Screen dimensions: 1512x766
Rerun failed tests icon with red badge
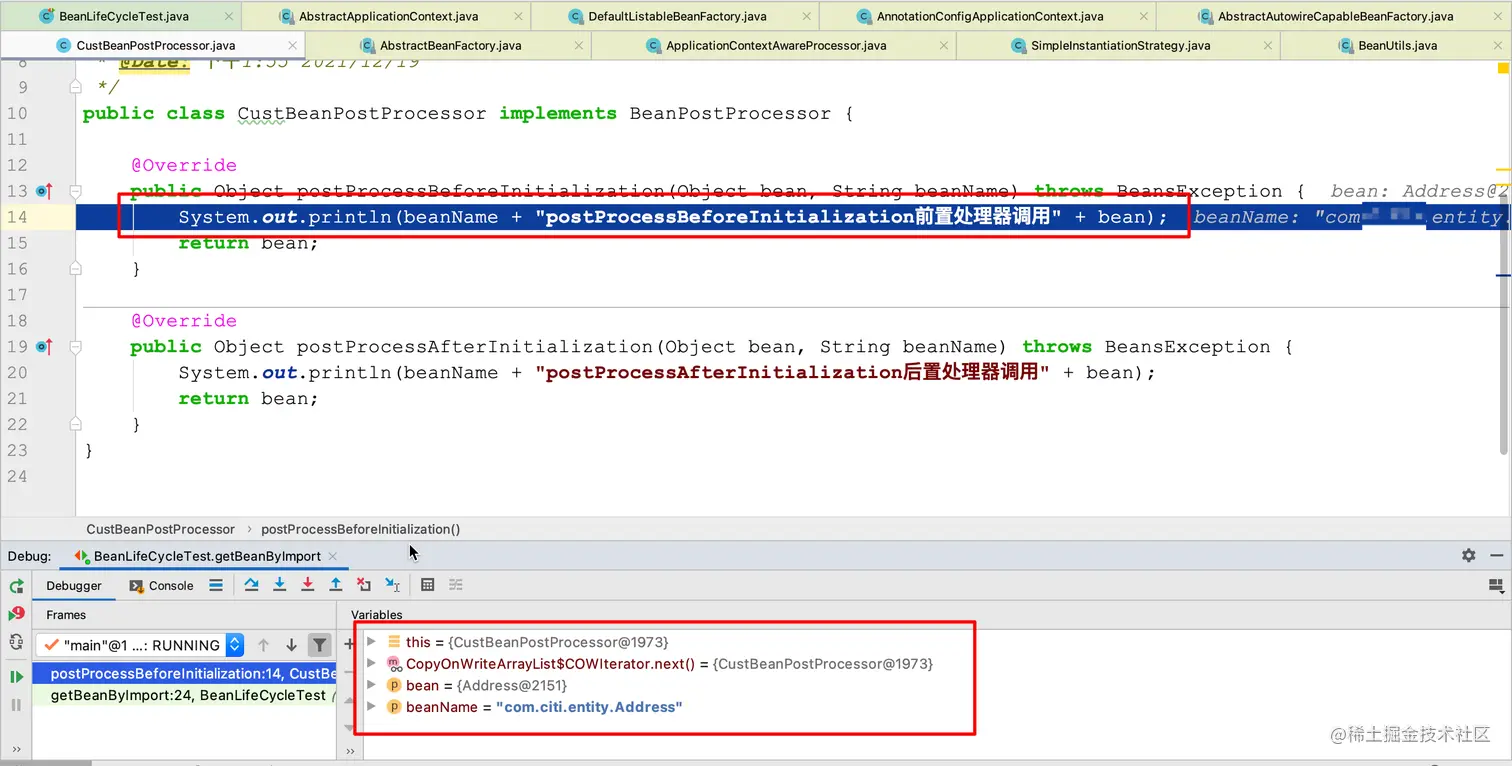[x=16, y=614]
